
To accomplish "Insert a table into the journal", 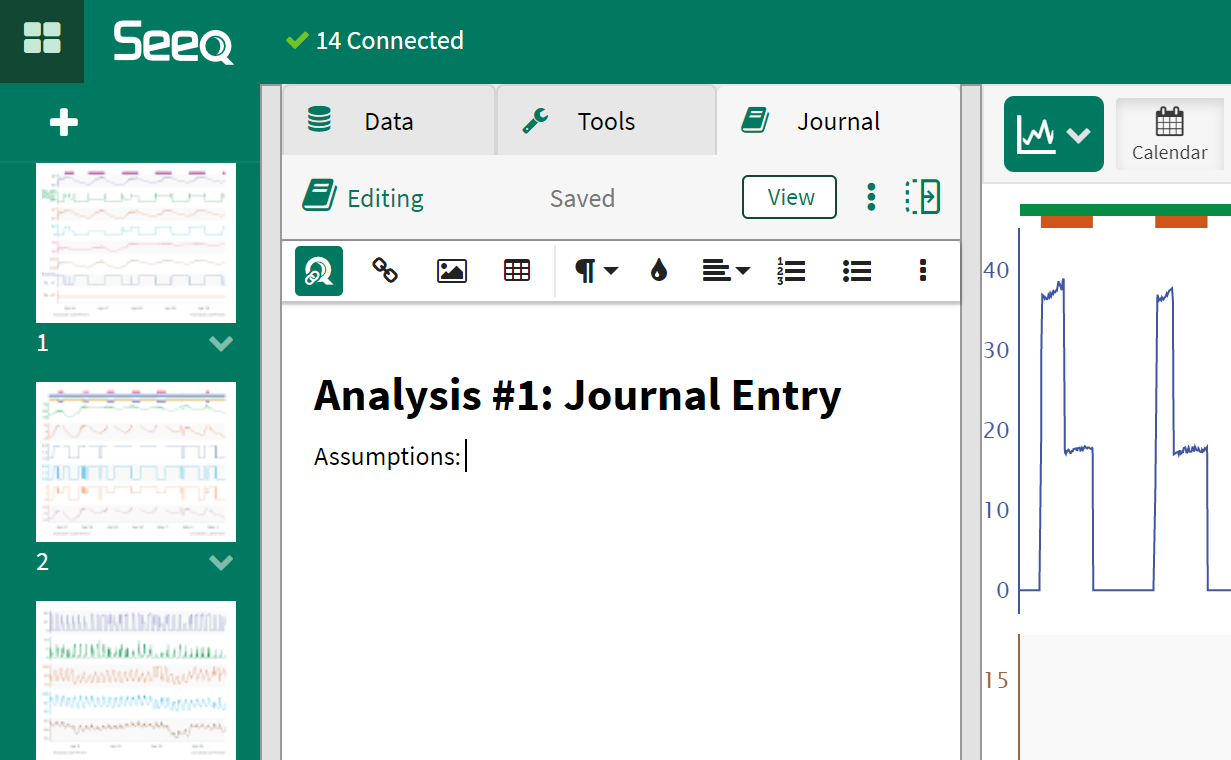I will (x=517, y=271).
